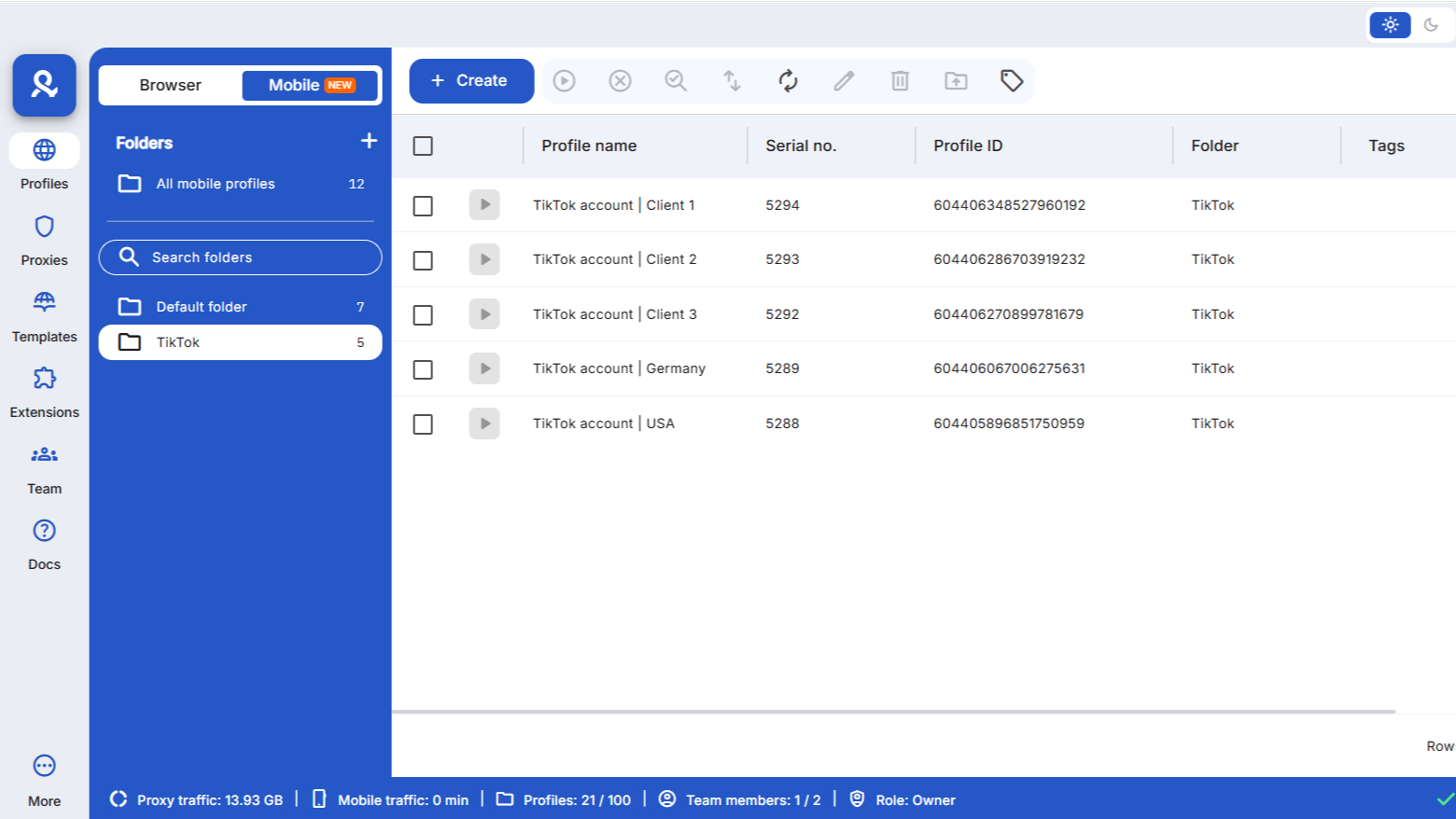The width and height of the screenshot is (1456, 819).
Task: Refresh the profile list
Action: coord(788,80)
